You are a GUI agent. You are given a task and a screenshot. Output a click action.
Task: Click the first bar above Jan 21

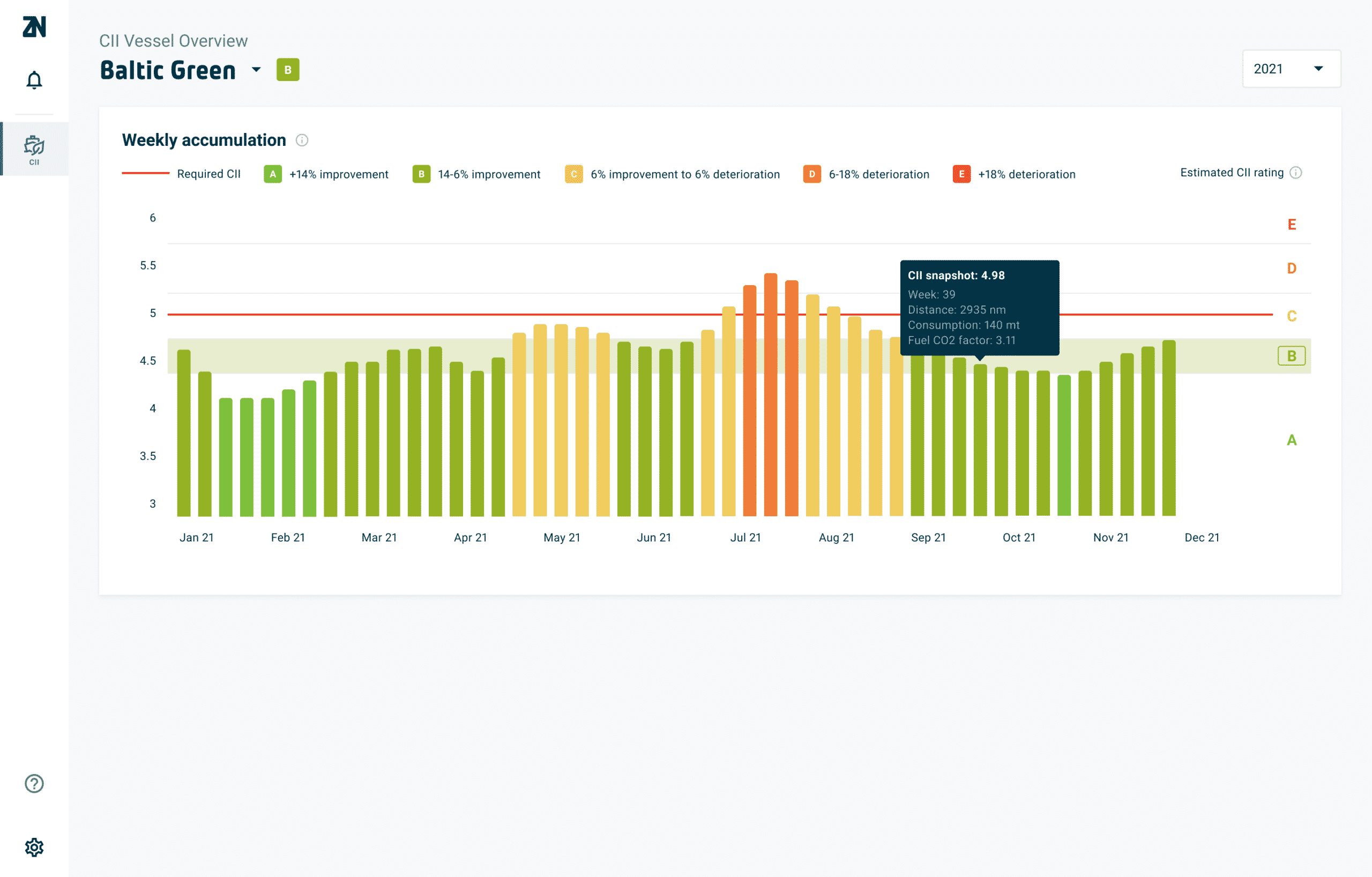point(183,433)
